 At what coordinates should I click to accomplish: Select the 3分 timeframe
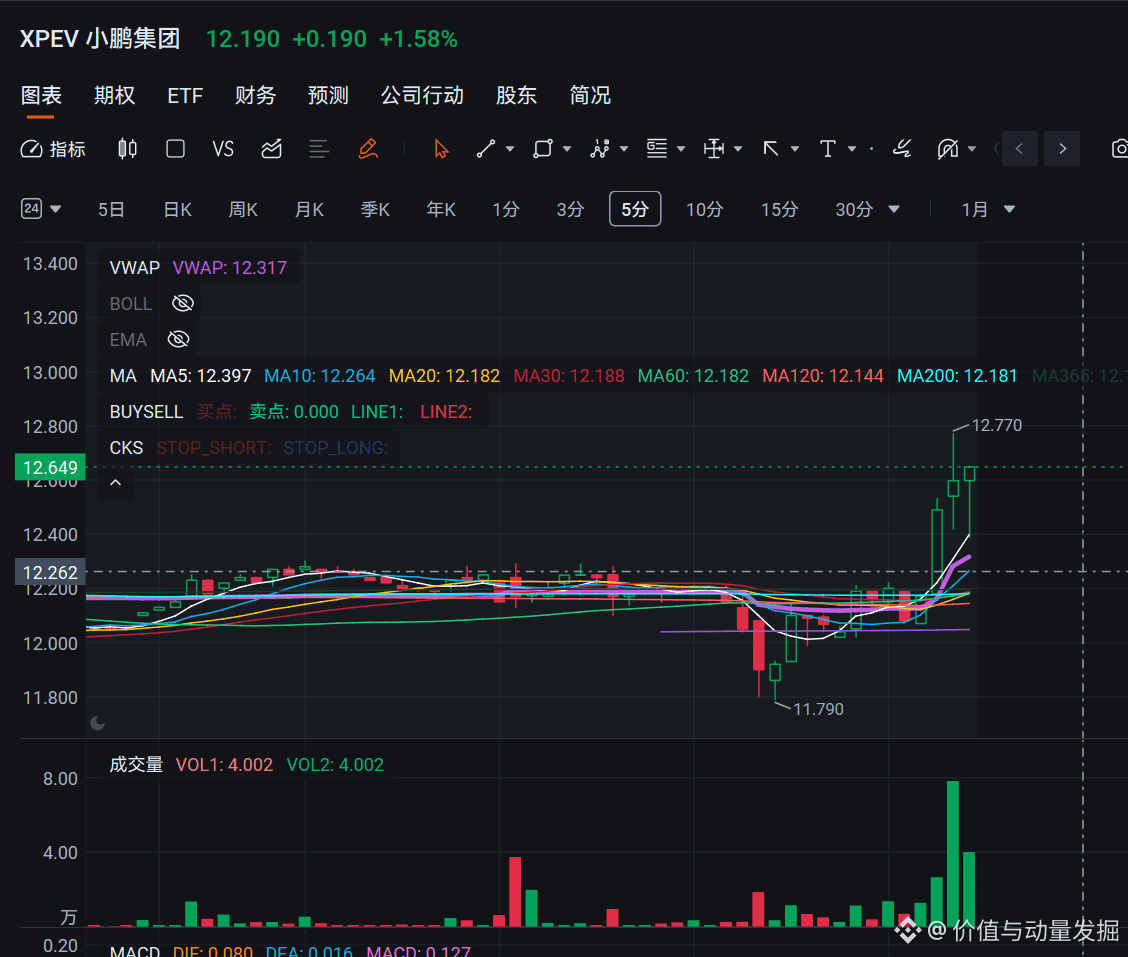pyautogui.click(x=570, y=209)
